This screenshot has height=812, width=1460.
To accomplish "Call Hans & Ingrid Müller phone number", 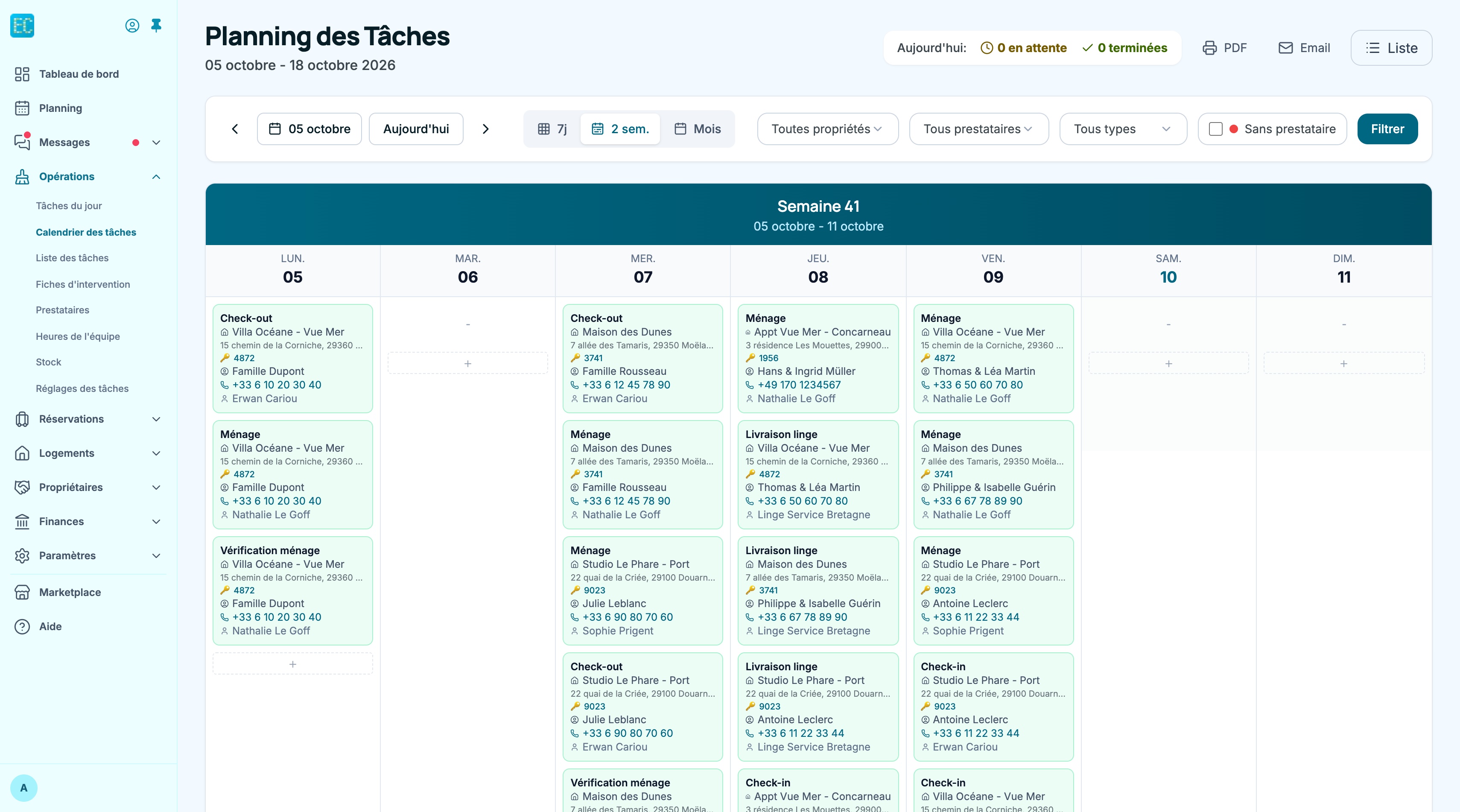I will (x=799, y=385).
